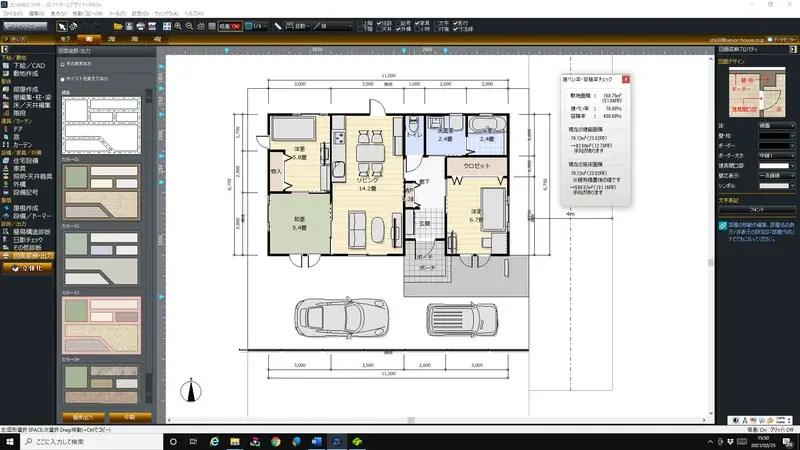
Task: Open the 表示 menu
Action: [x=58, y=14]
